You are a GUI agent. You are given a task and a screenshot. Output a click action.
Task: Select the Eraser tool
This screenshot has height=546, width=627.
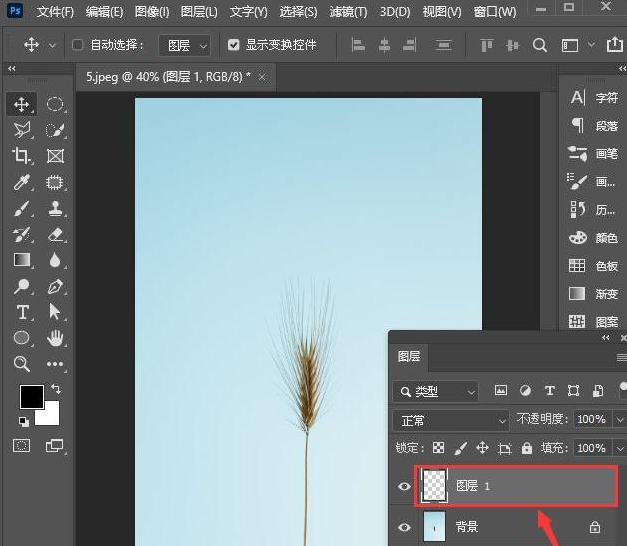[56, 234]
